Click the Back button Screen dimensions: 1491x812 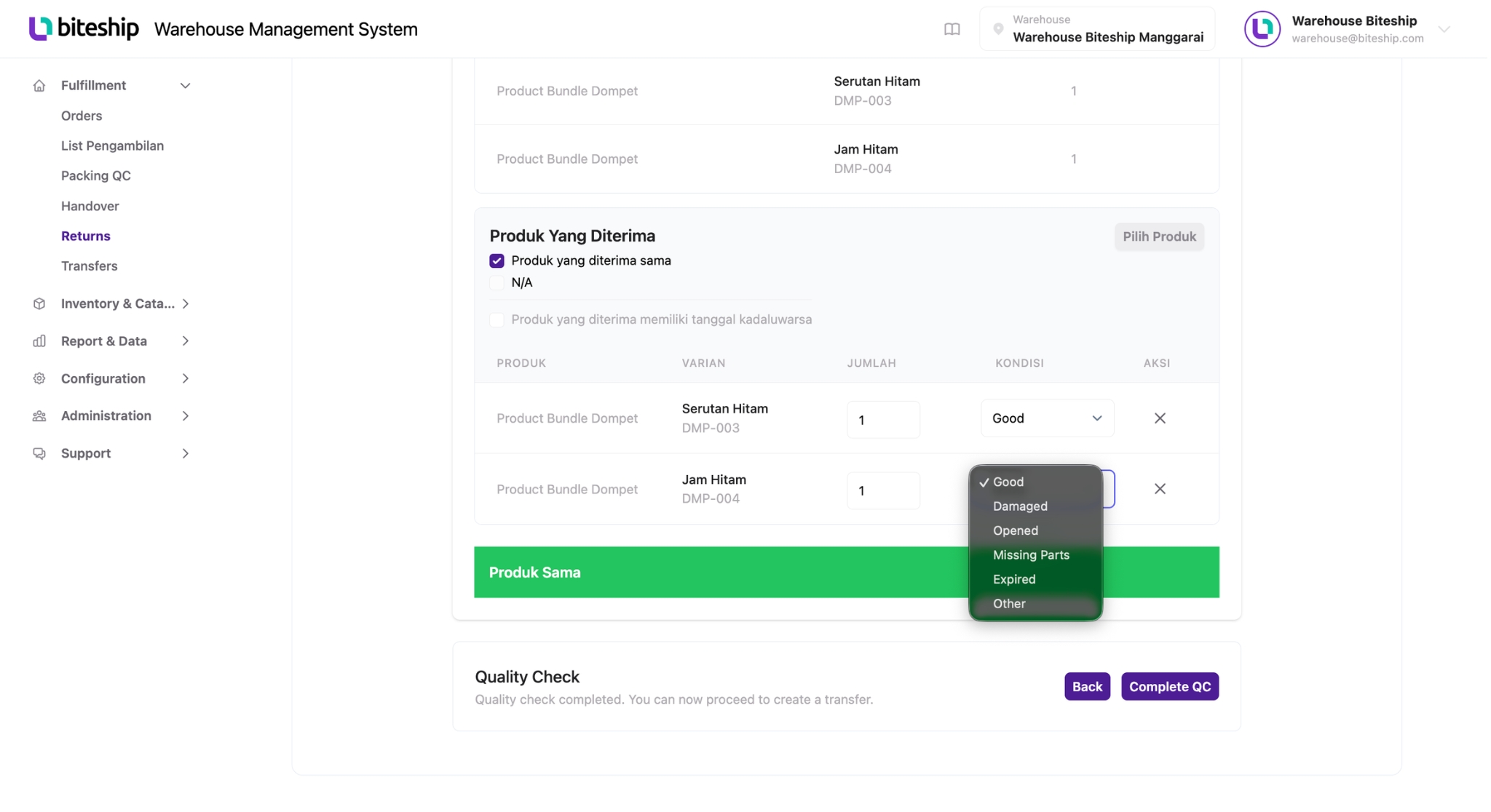(1087, 687)
